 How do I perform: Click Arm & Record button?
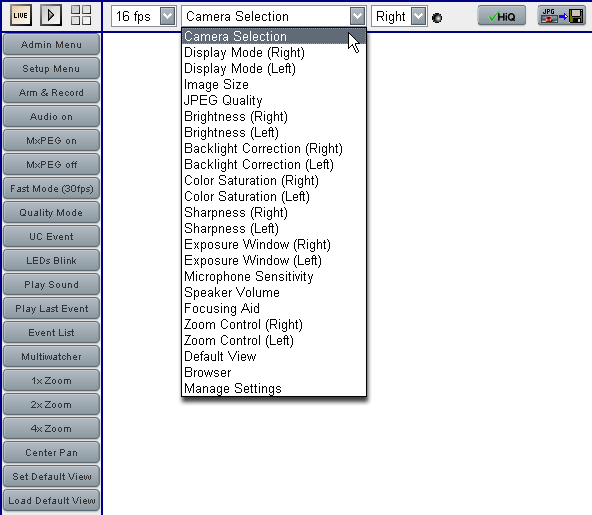(51, 93)
